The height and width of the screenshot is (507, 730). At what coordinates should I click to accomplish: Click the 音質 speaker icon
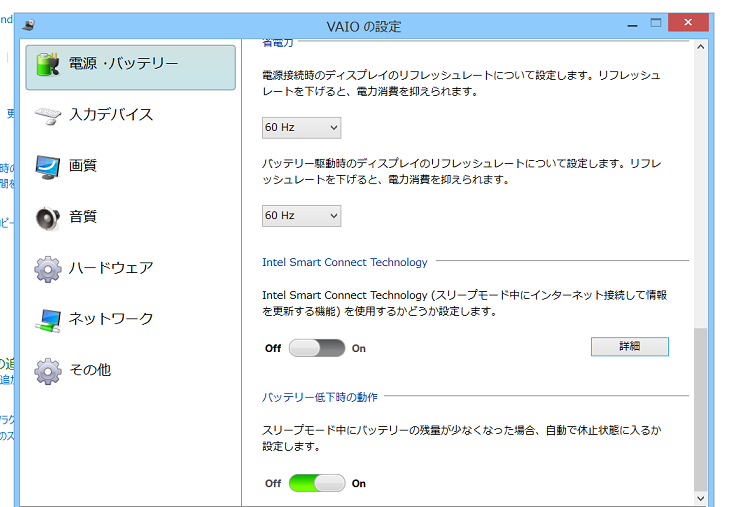(47, 218)
